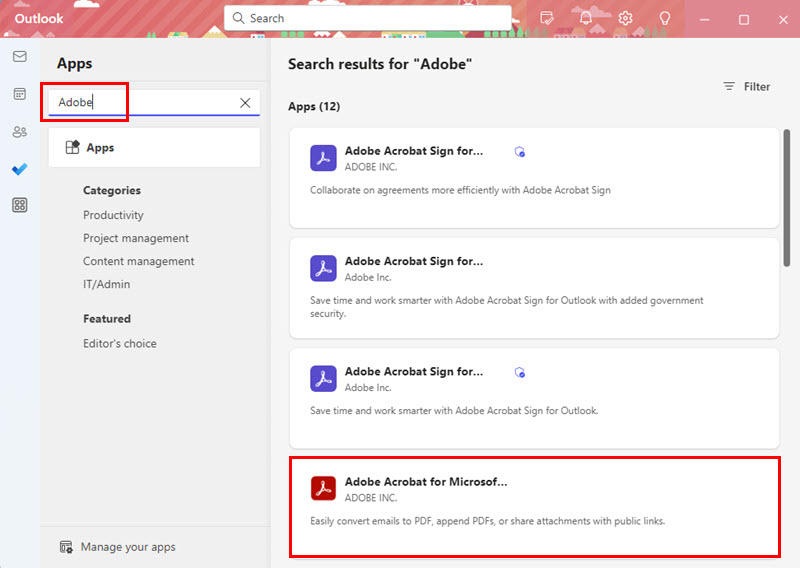Screen dimensions: 800x568
Task: Click the Outlook title in title bar
Action: (39, 19)
